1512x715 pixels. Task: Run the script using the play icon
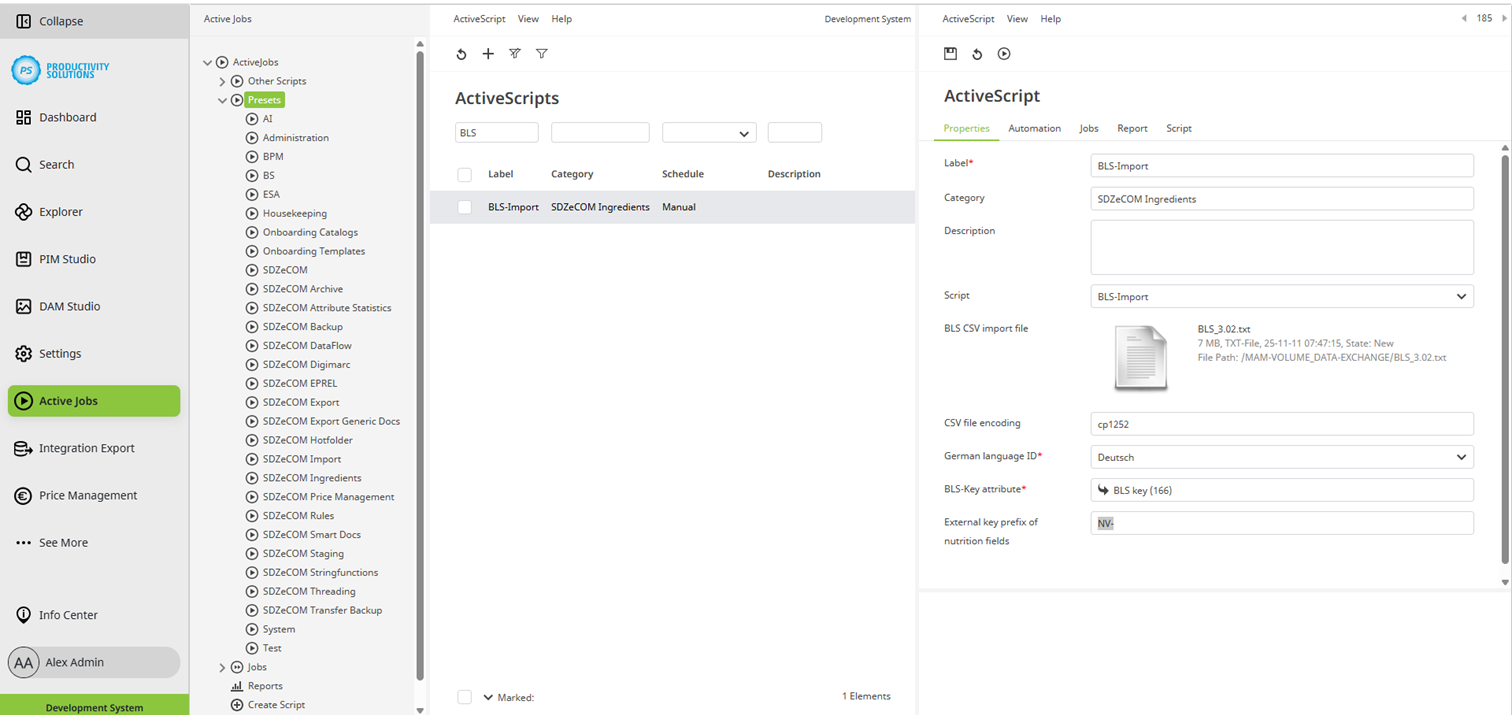(1003, 54)
